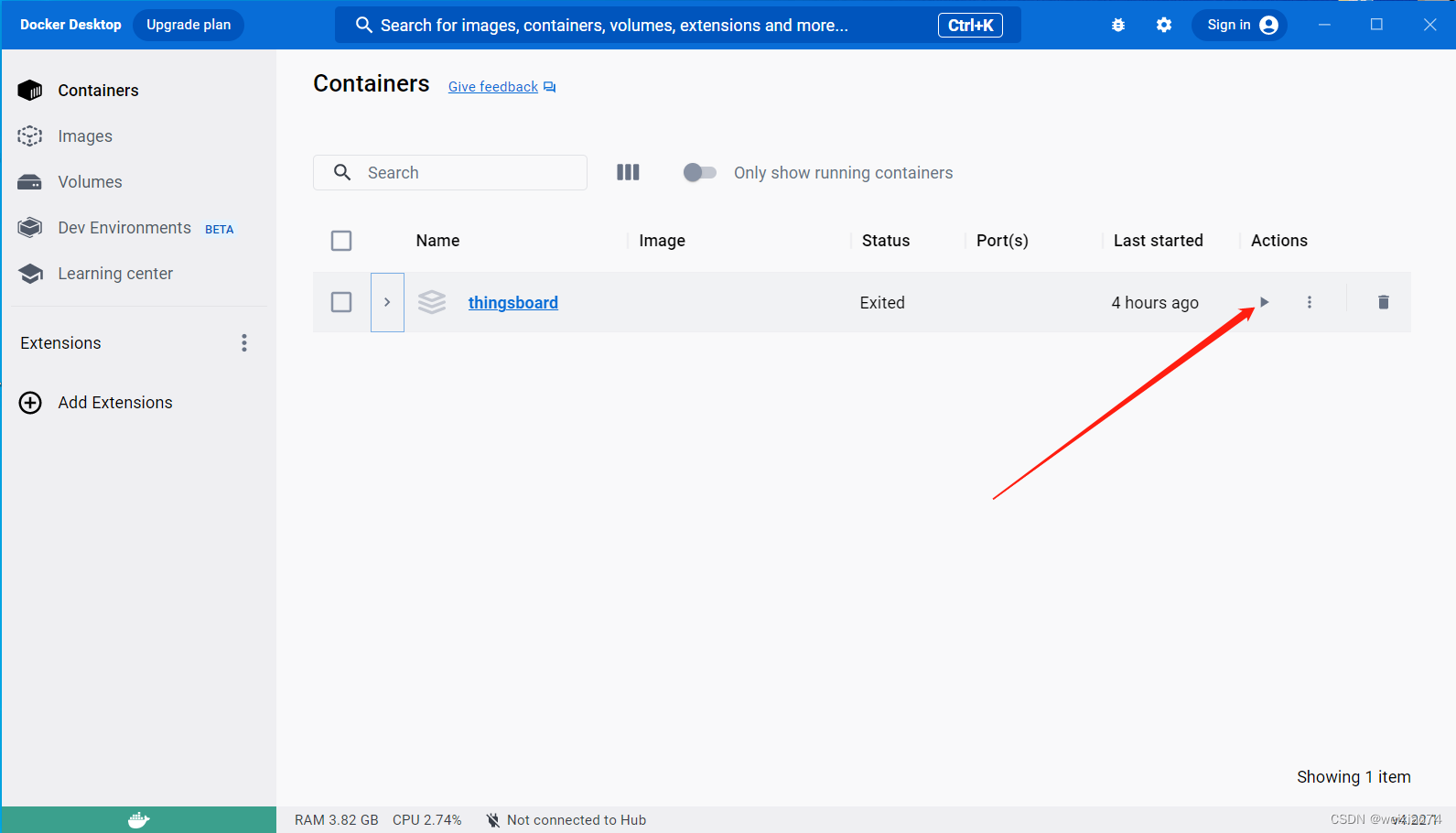Click the Exited status text
Screen dimensions: 1456x833
coord(882,303)
